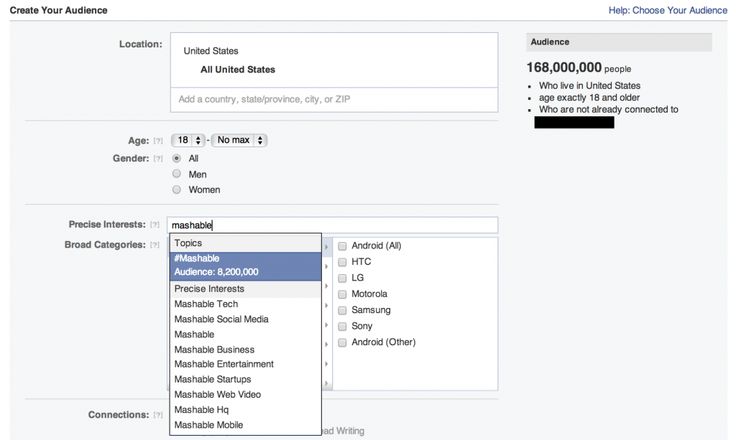This screenshot has height=440, width=736.
Task: Click the help icon next to Age
Action: [x=158, y=141]
